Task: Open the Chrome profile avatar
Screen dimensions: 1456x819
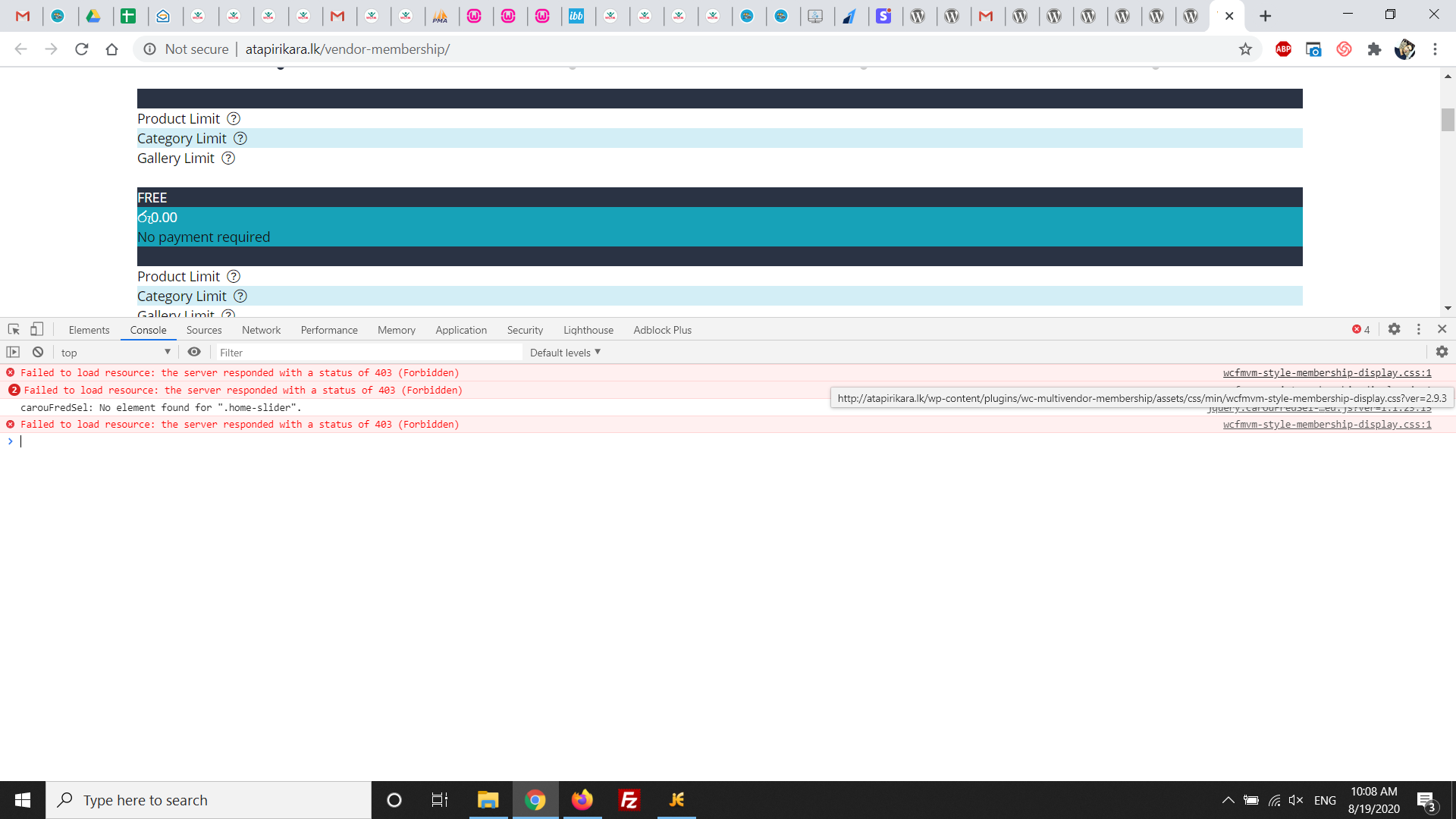Action: point(1404,49)
